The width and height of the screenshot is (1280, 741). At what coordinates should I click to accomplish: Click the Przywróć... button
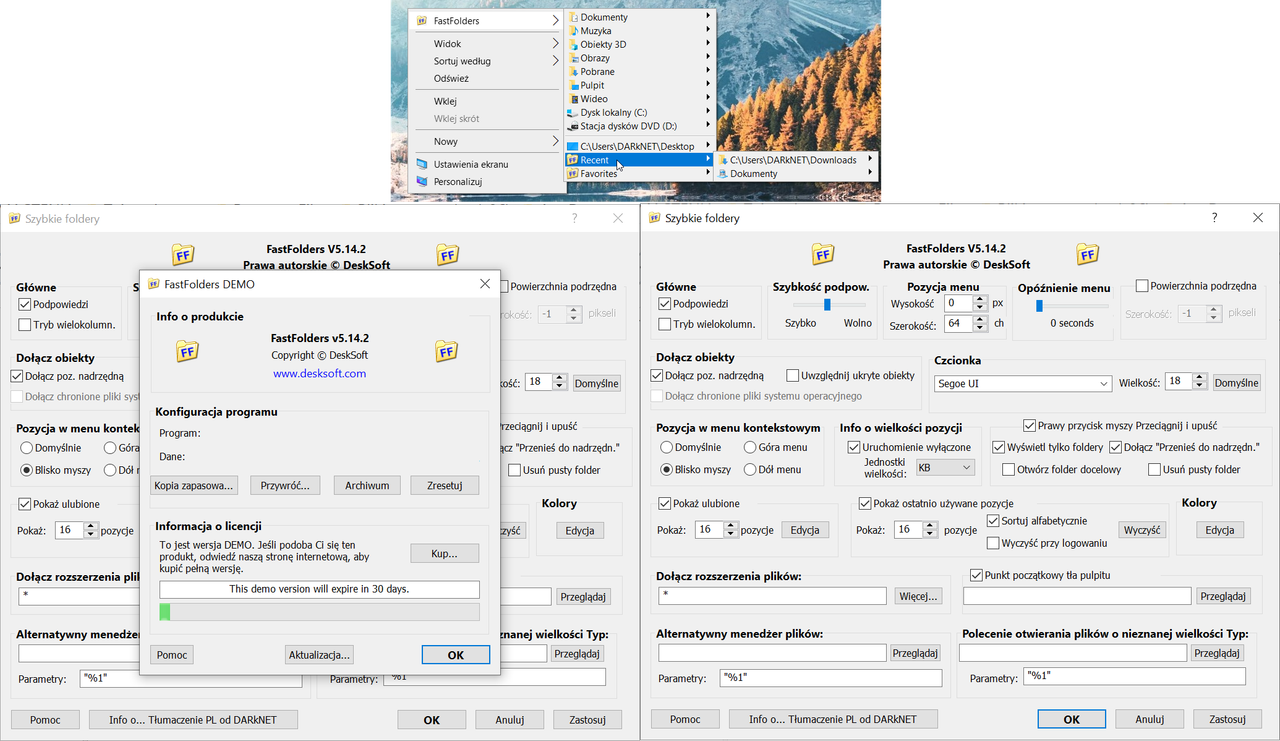click(285, 485)
